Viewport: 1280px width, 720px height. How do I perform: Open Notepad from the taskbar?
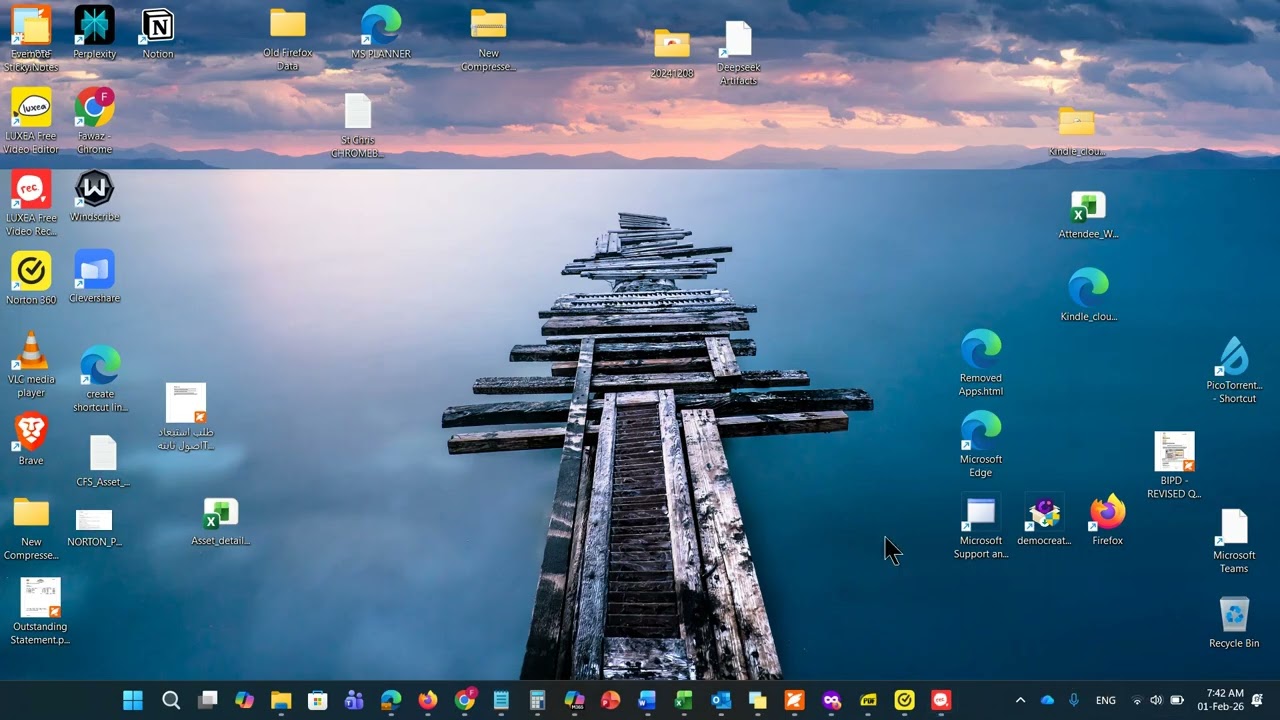pos(501,701)
